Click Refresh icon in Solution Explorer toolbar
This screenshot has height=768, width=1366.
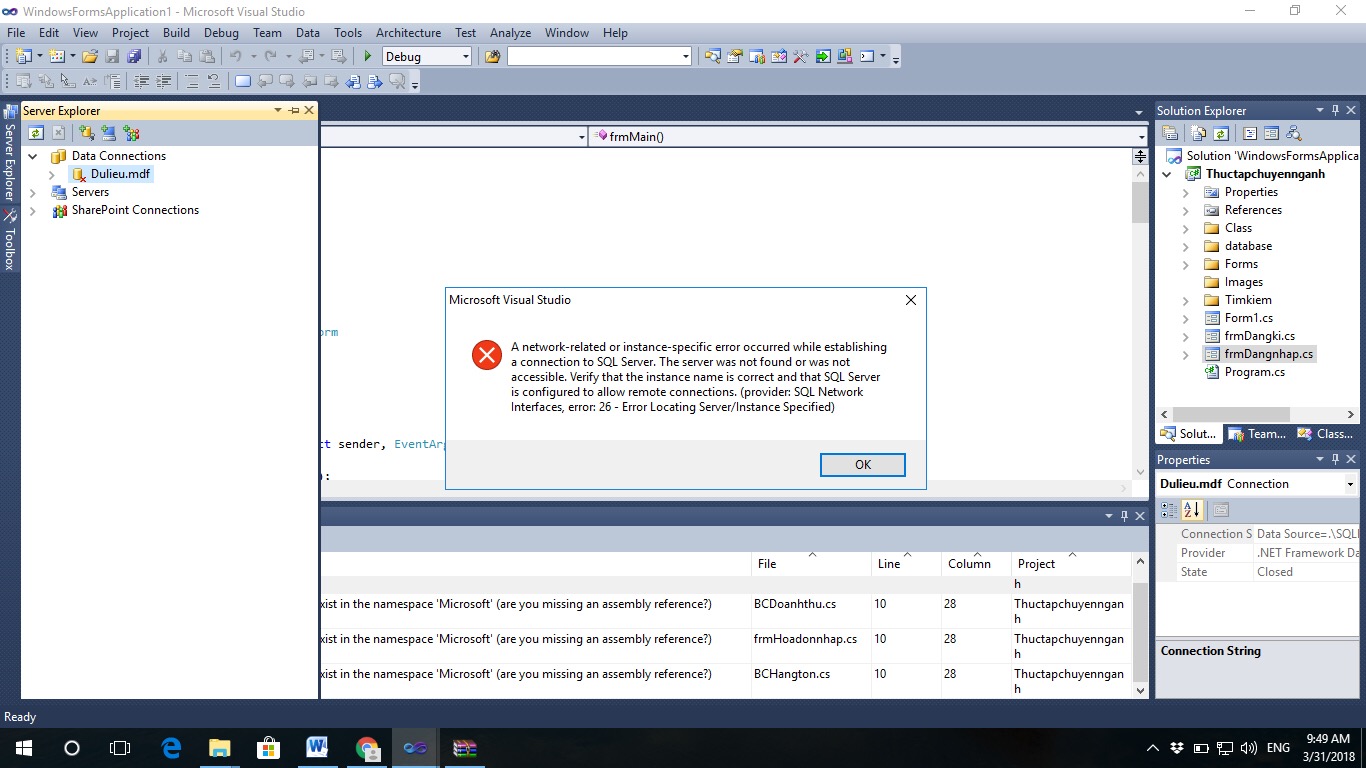tap(1221, 133)
